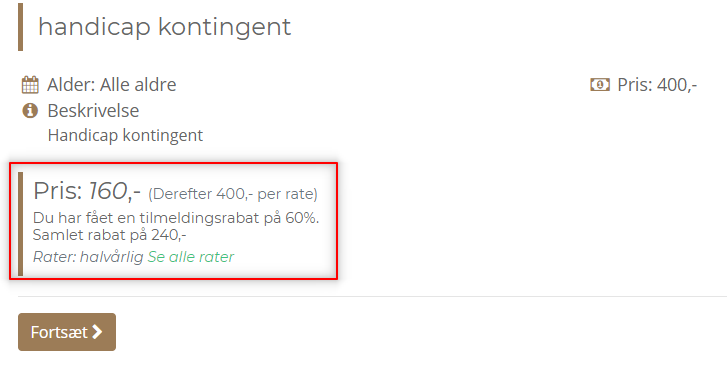
Task: Click the Fortsæt button
Action: pos(67,332)
